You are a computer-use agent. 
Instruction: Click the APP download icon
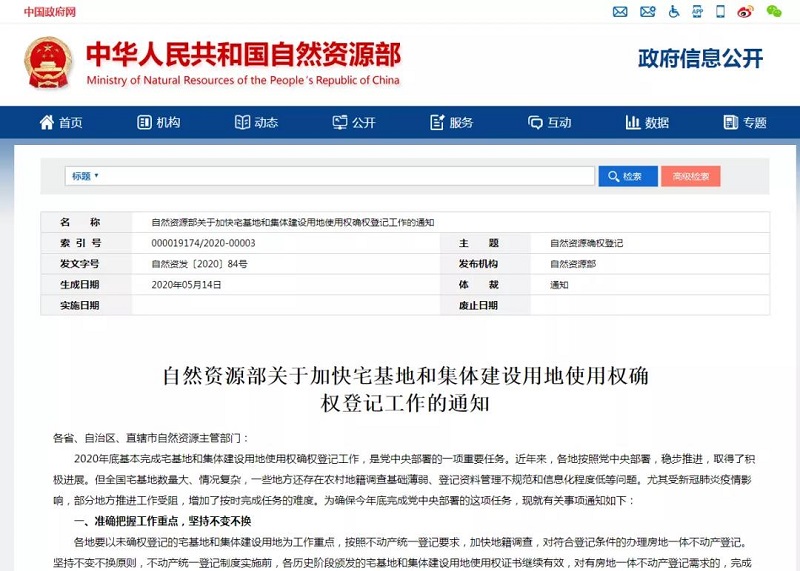tap(697, 12)
